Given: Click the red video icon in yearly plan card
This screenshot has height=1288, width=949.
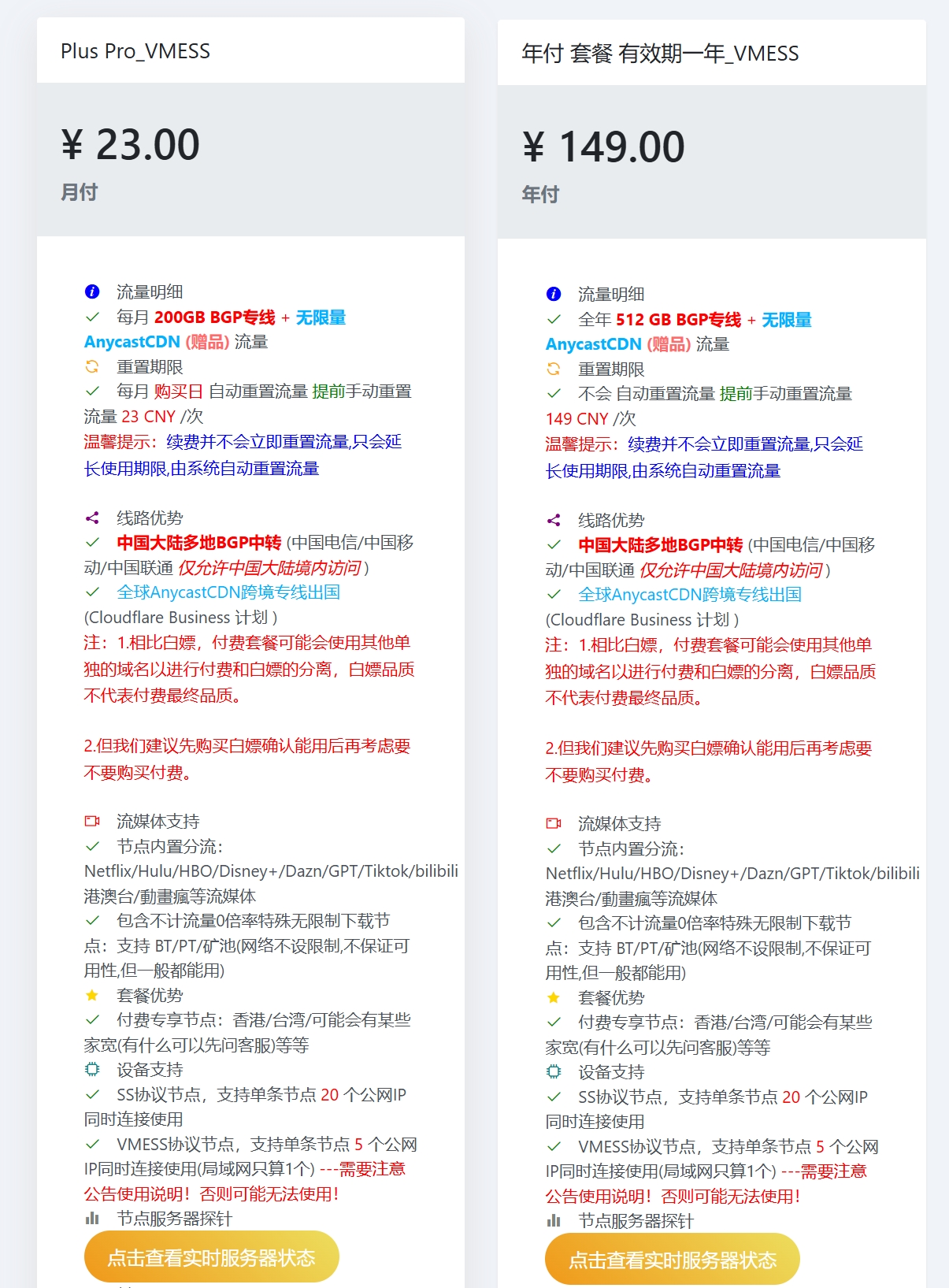Looking at the screenshot, I should tap(554, 824).
